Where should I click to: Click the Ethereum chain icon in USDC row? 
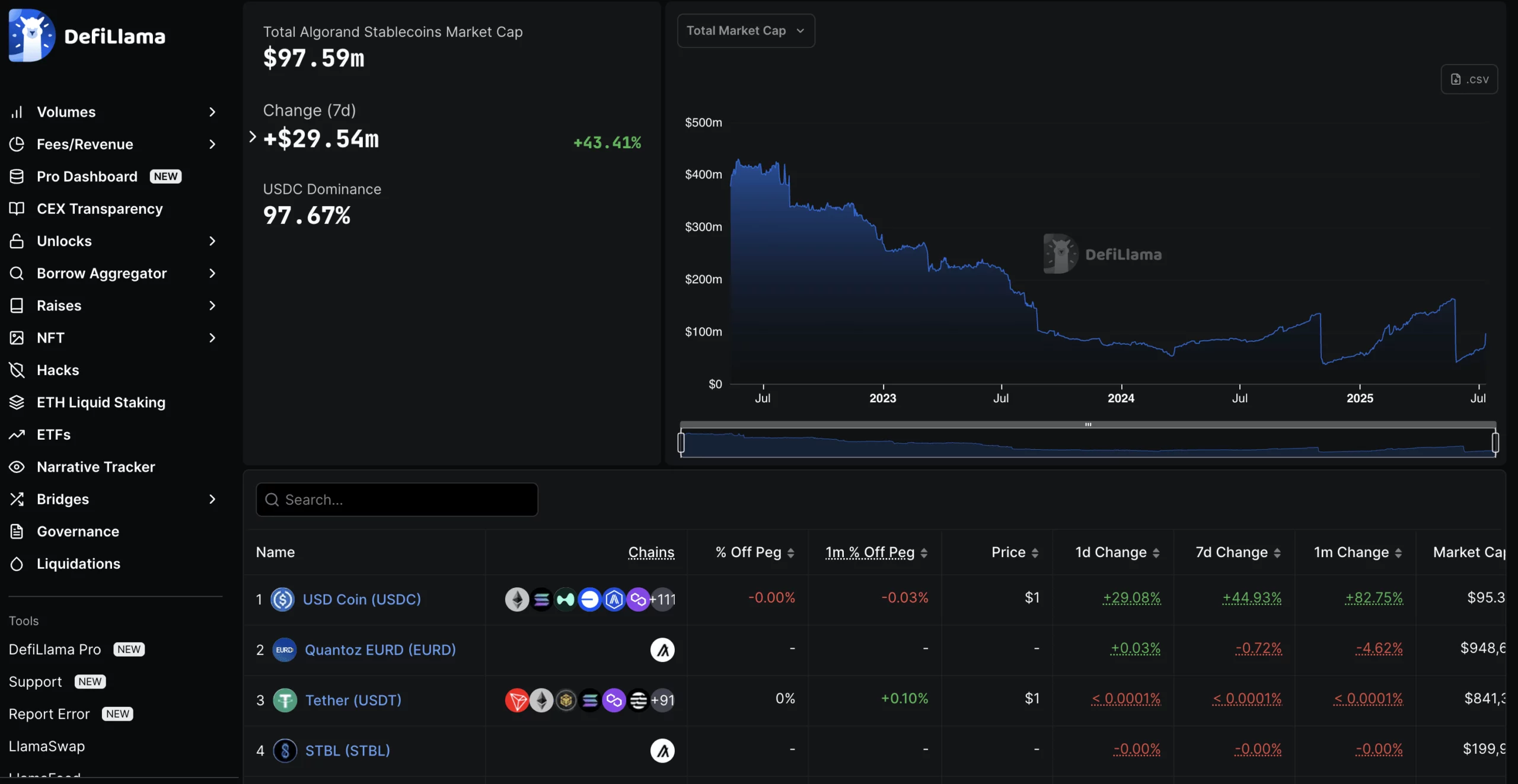[516, 599]
